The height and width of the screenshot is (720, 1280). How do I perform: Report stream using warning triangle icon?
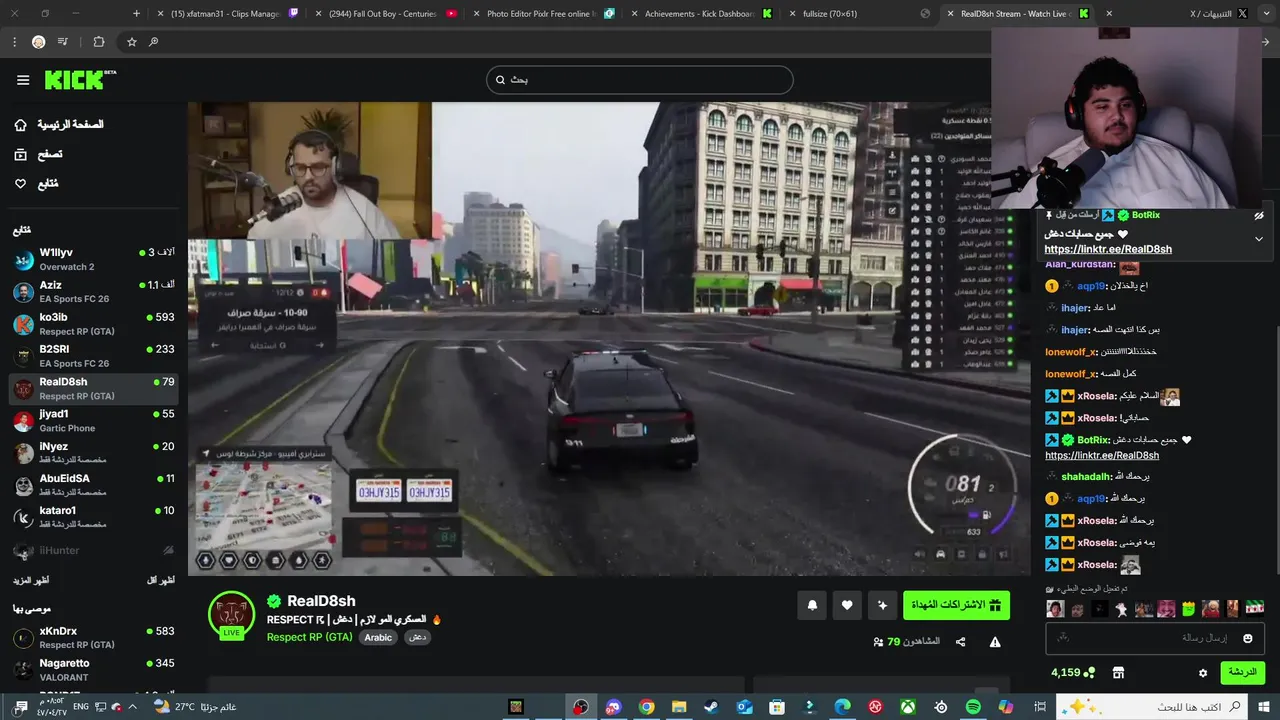point(995,642)
